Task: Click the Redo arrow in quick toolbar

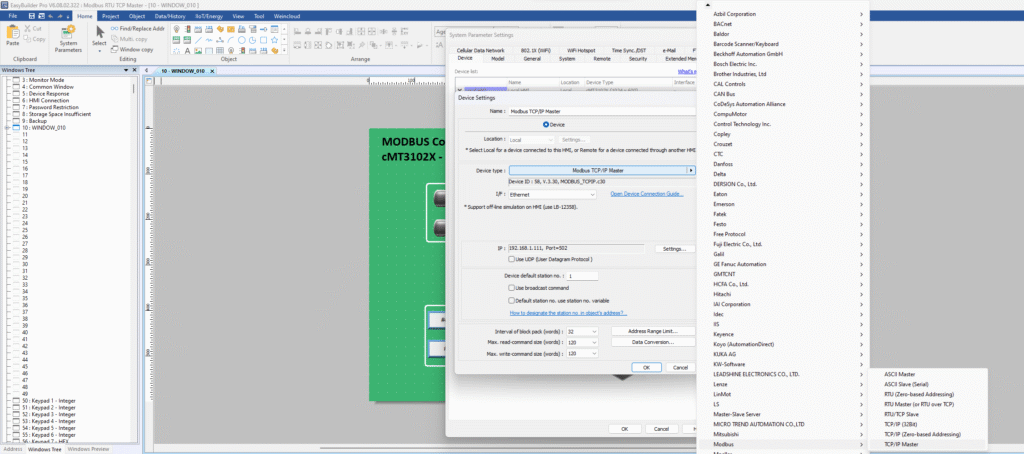Action: coord(60,16)
